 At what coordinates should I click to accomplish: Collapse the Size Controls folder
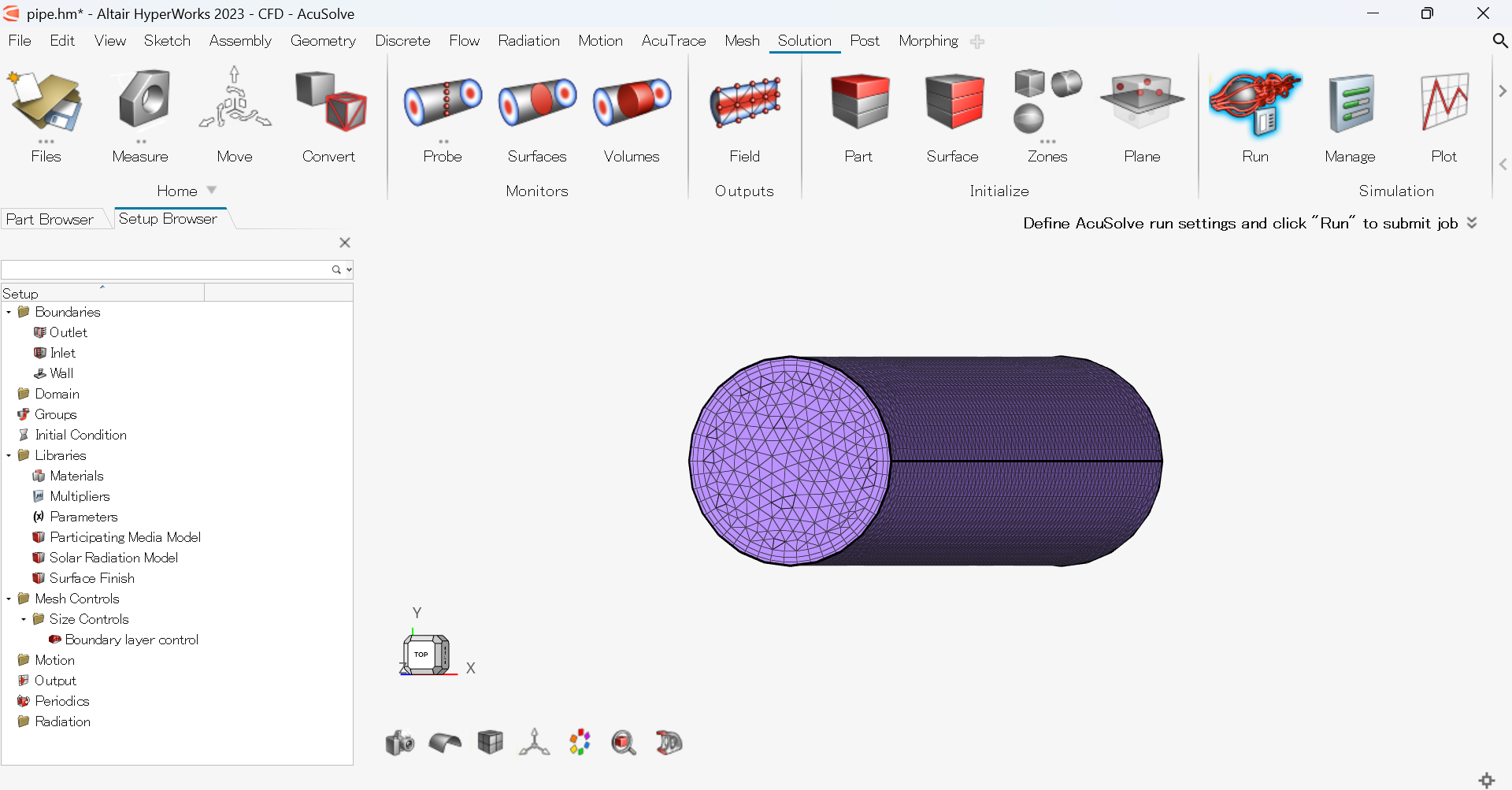click(x=24, y=620)
